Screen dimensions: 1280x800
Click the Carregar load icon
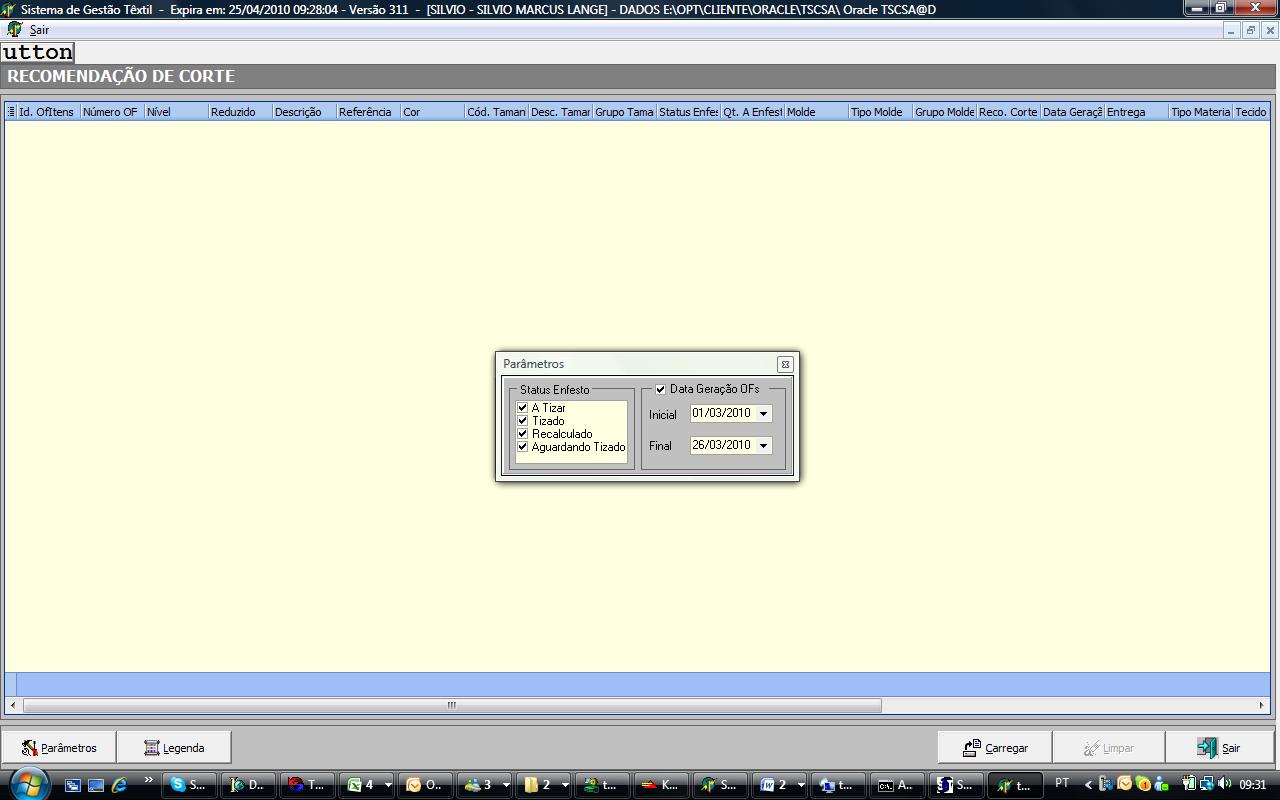point(971,748)
